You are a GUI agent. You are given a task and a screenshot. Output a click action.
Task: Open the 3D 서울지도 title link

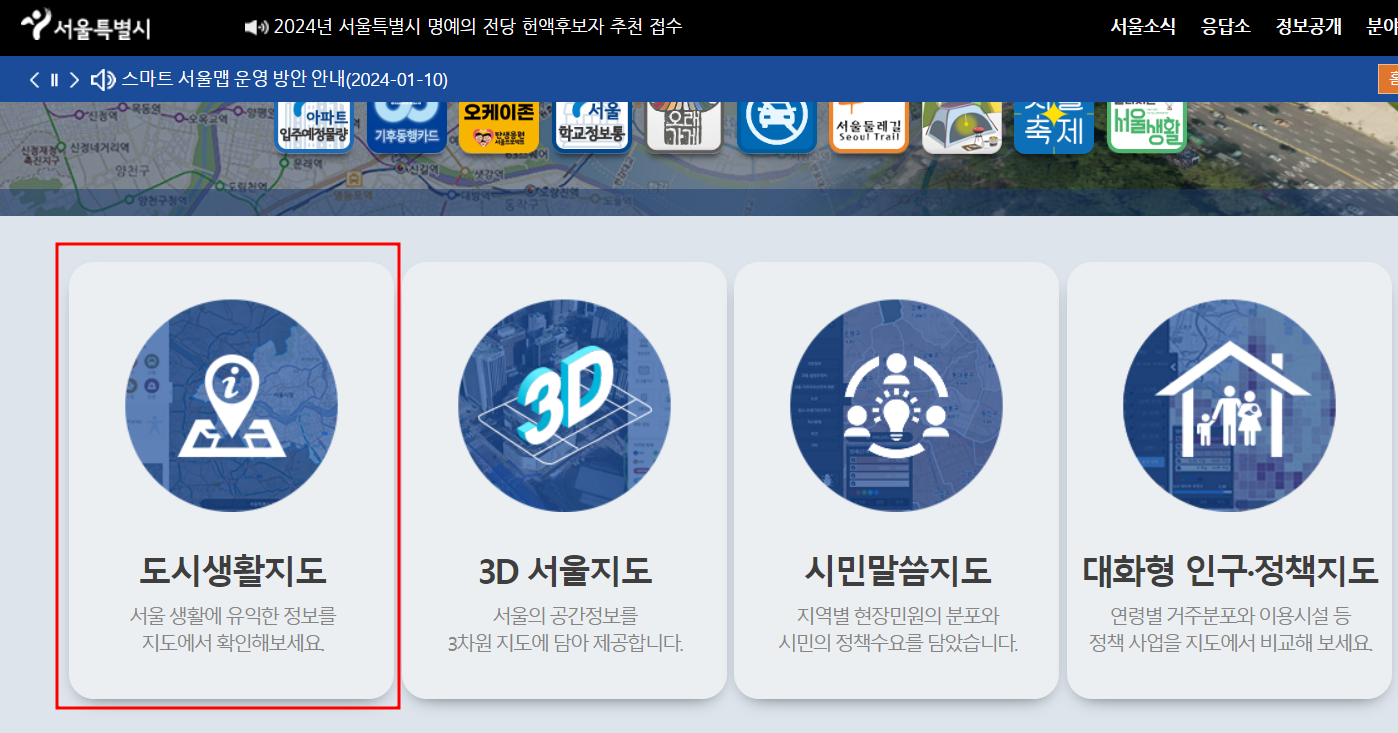(x=565, y=571)
